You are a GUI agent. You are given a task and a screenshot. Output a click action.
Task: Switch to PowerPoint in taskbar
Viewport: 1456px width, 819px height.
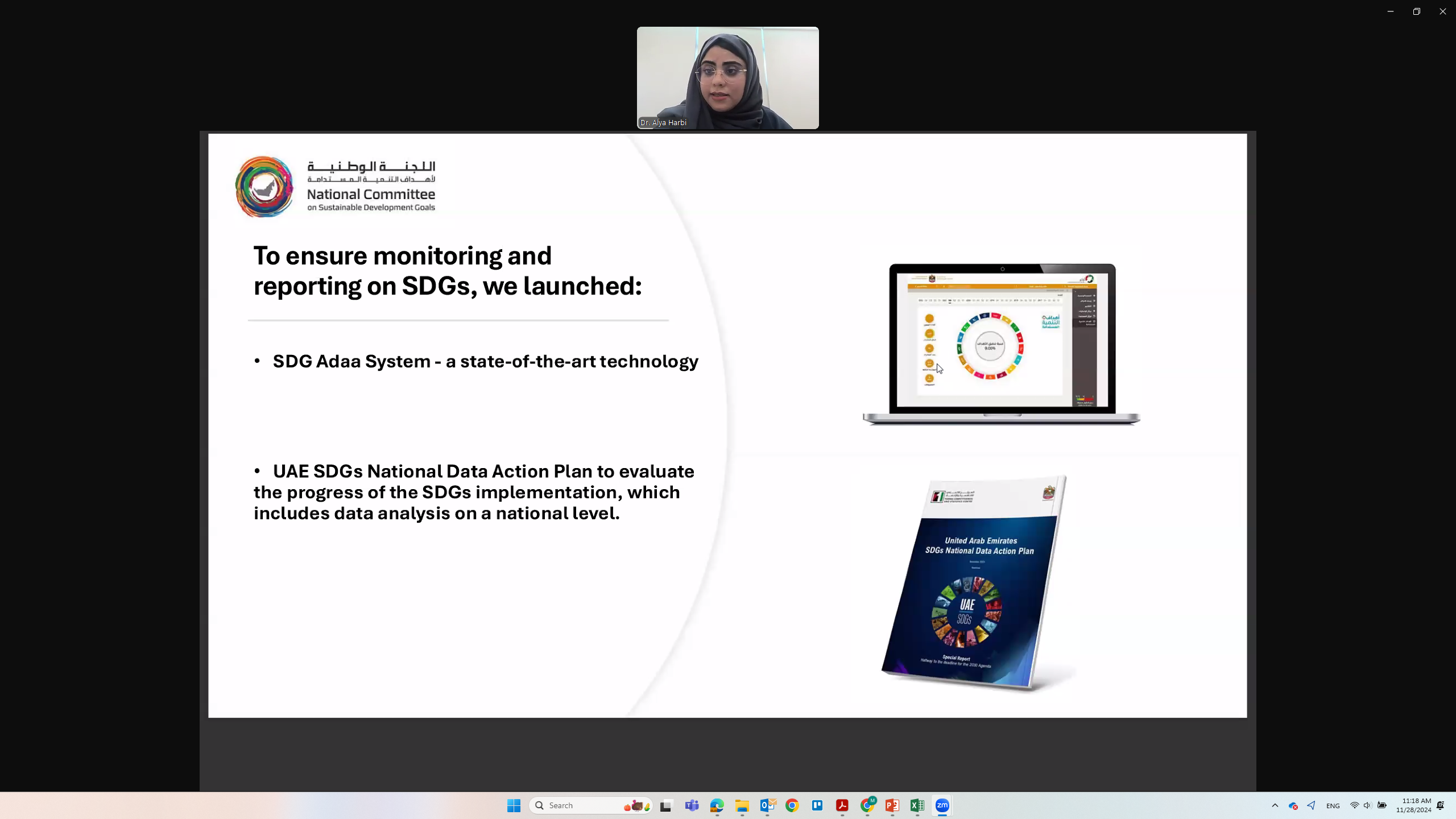tap(892, 805)
